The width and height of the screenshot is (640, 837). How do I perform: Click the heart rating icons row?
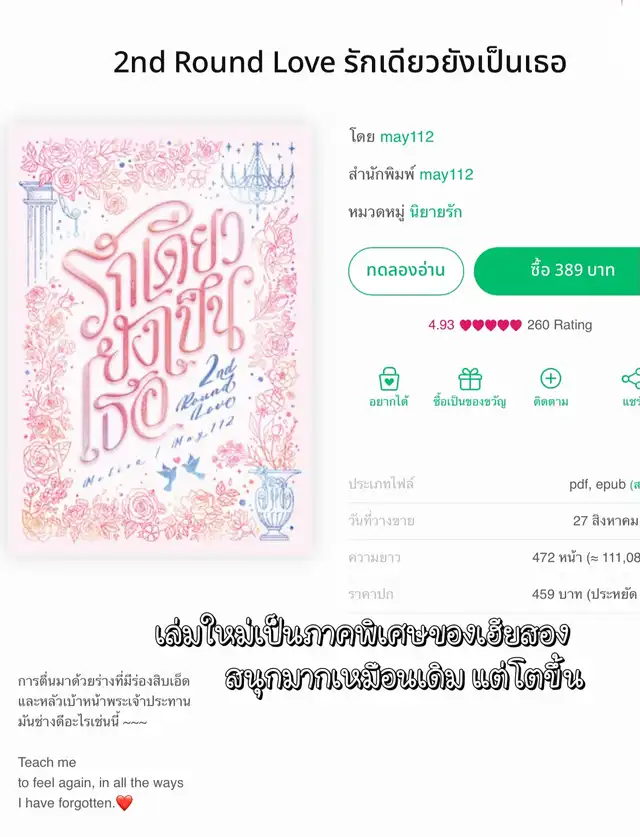(491, 325)
